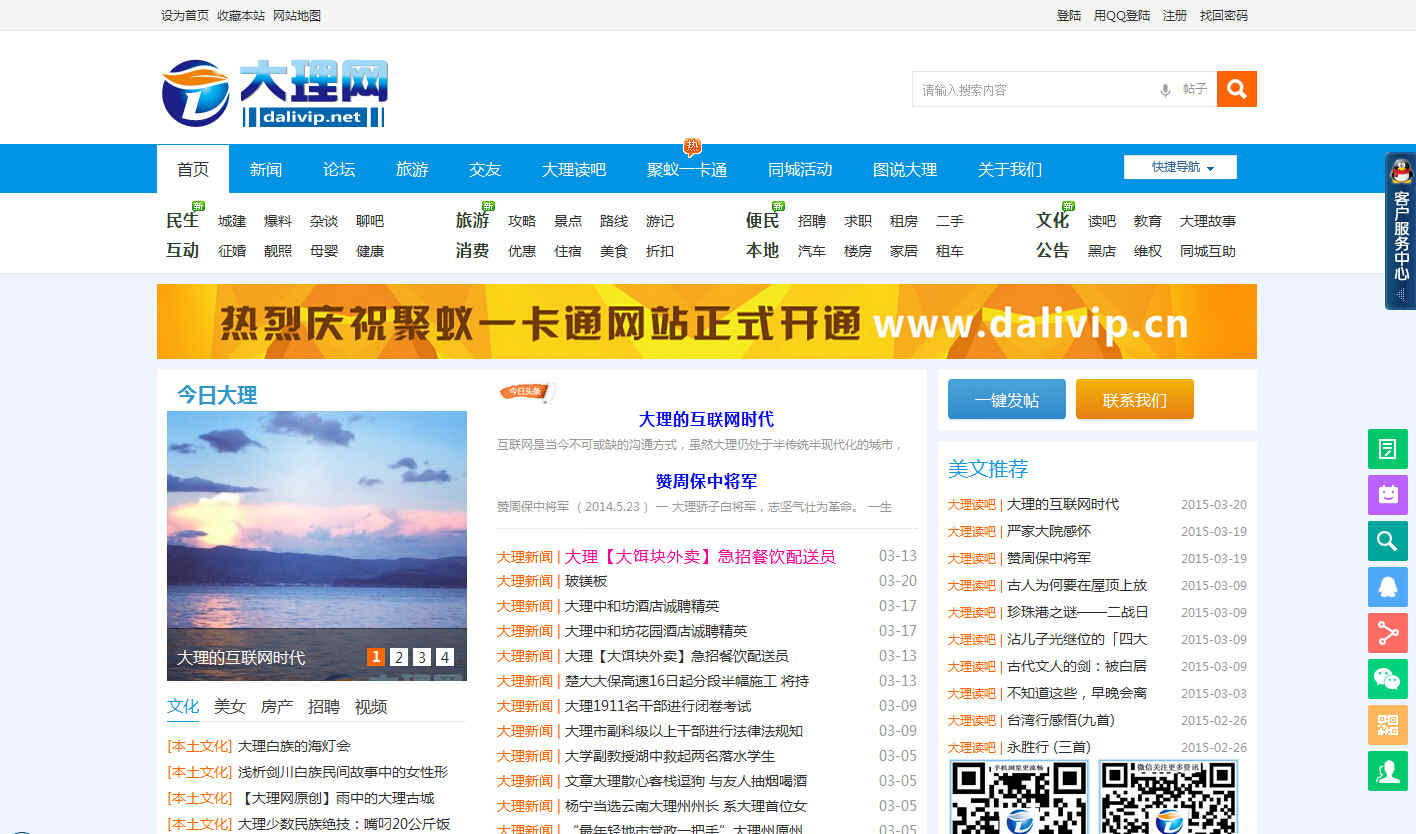Click the purple calendar sign-in sidebar icon
Image resolution: width=1416 pixels, height=834 pixels.
(x=1387, y=495)
